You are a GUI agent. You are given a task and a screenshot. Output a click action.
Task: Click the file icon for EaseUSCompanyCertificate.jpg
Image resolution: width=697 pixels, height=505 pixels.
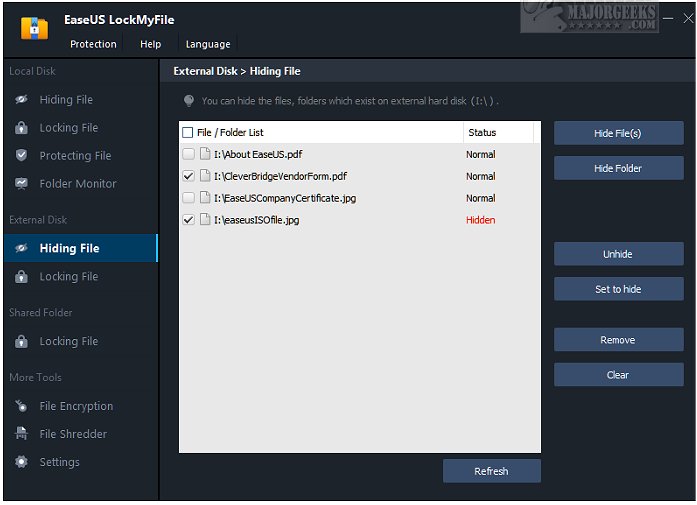pos(205,197)
